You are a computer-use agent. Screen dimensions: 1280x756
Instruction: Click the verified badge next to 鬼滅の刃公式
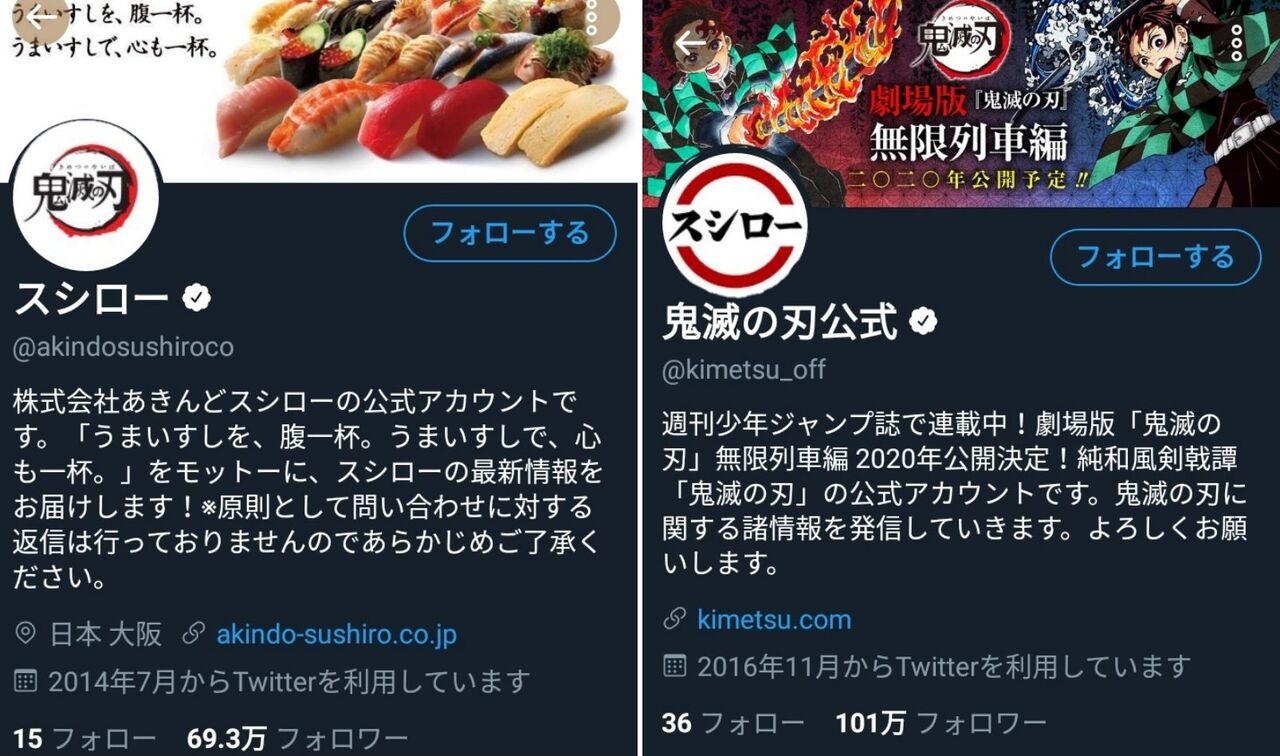tap(923, 321)
